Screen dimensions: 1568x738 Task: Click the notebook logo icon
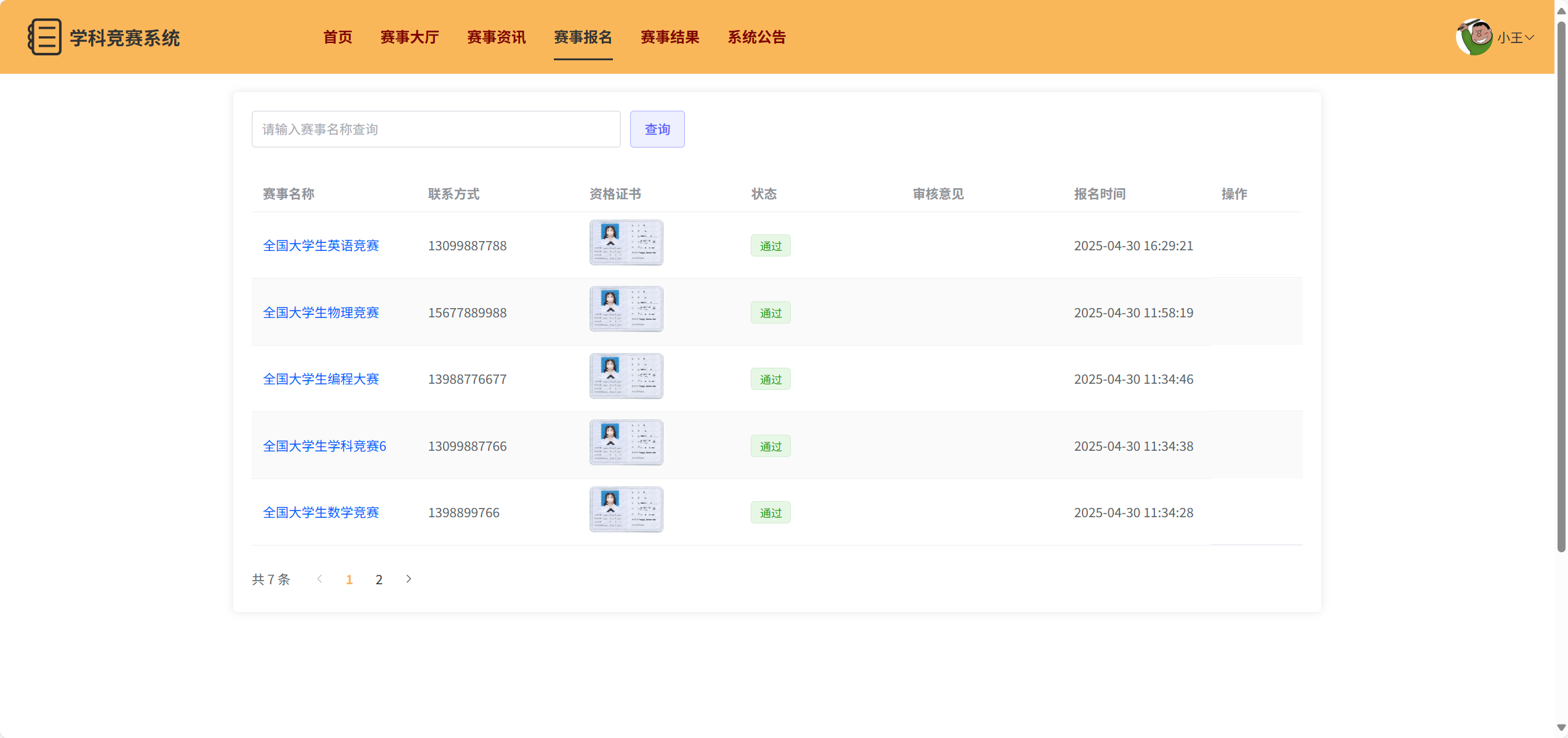(44, 37)
